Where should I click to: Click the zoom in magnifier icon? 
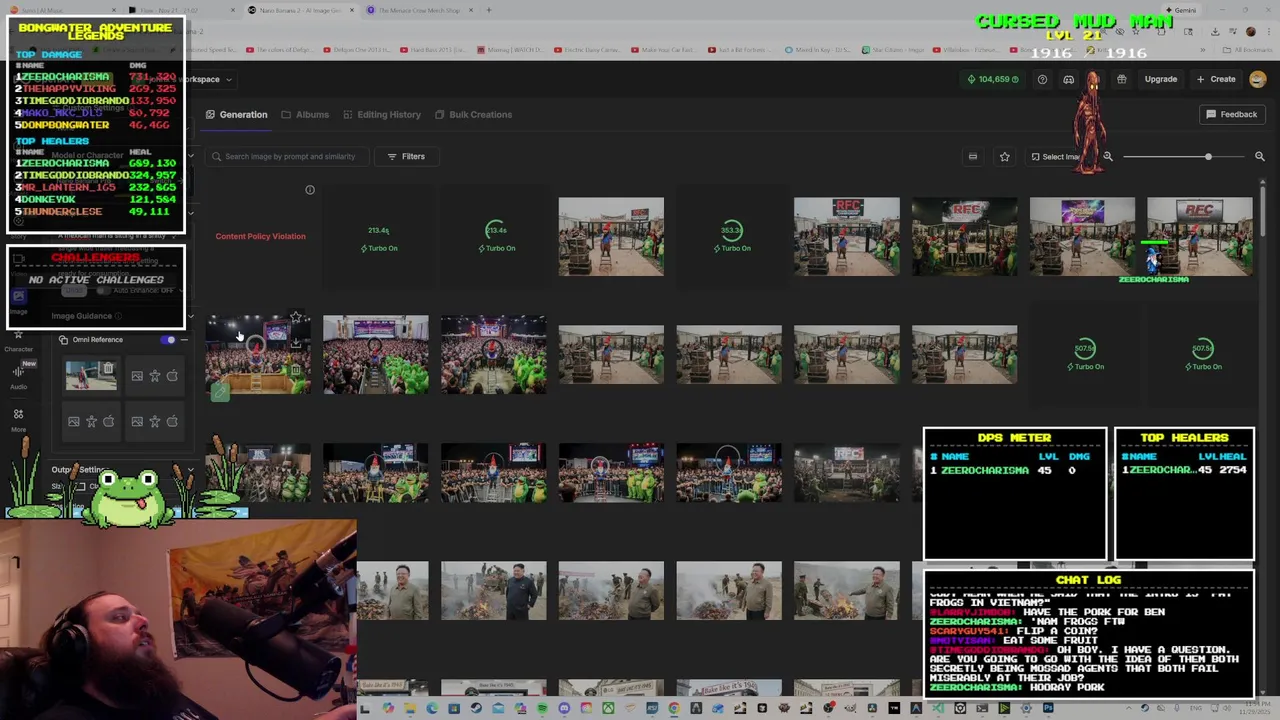click(1259, 156)
